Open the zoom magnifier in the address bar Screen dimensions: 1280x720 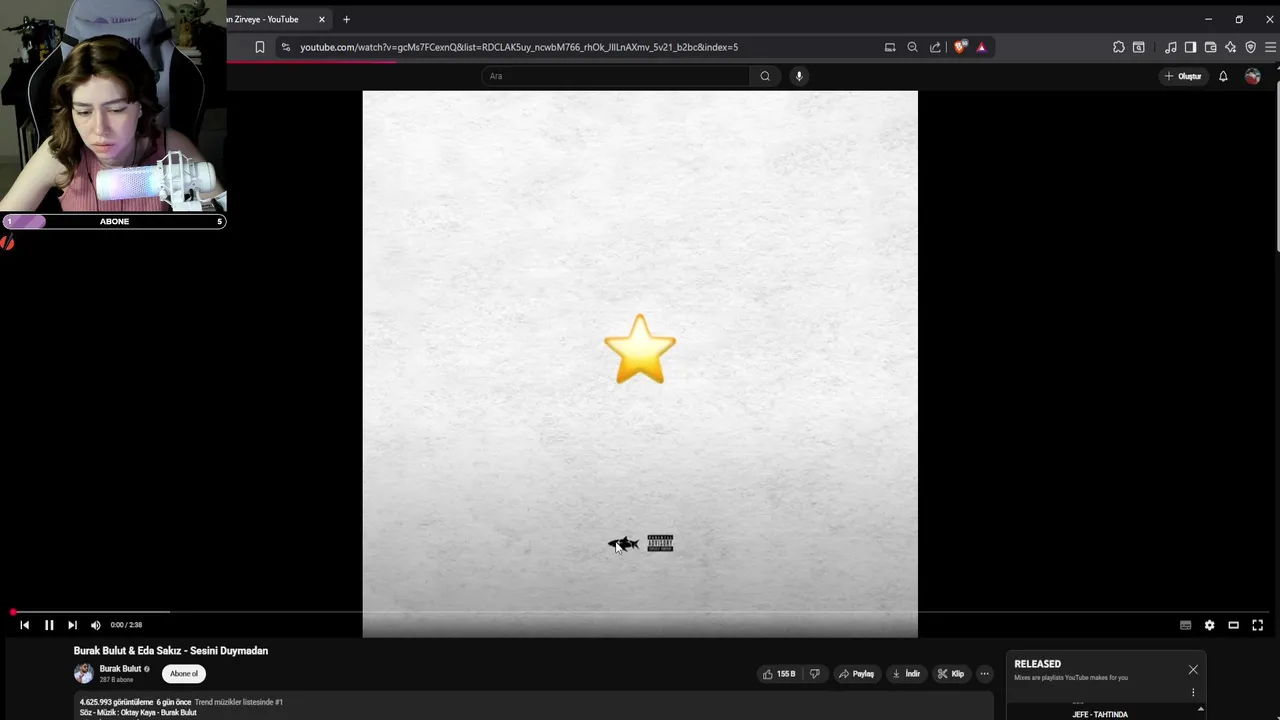coord(912,47)
